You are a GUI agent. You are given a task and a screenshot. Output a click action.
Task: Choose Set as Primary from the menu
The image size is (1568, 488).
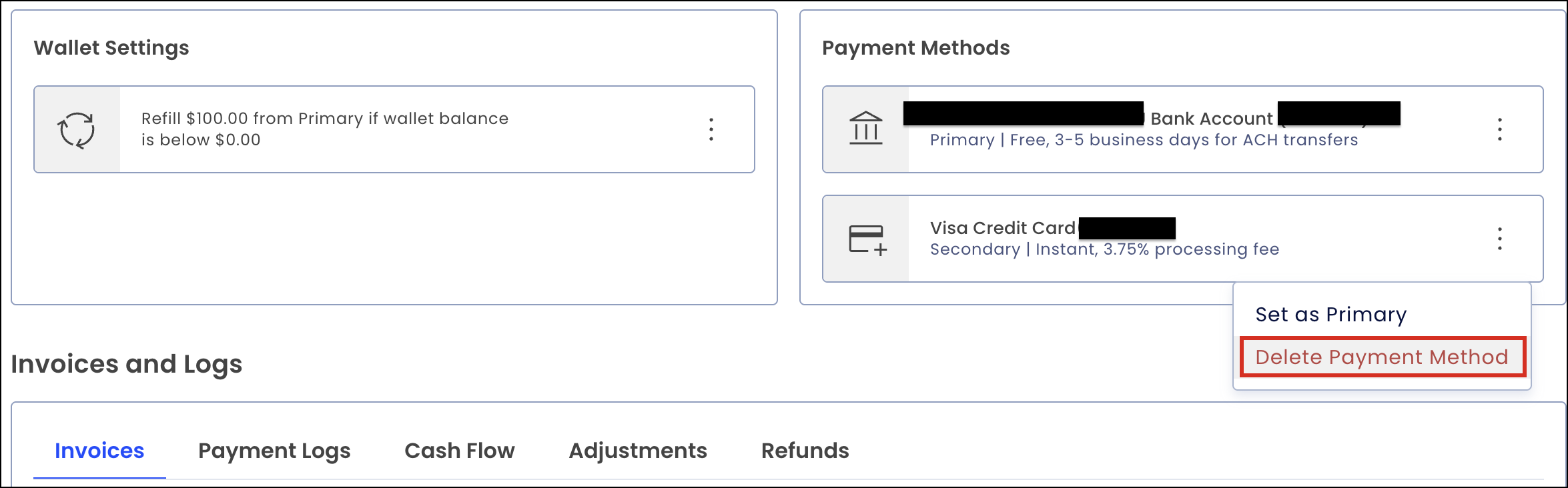(1330, 315)
